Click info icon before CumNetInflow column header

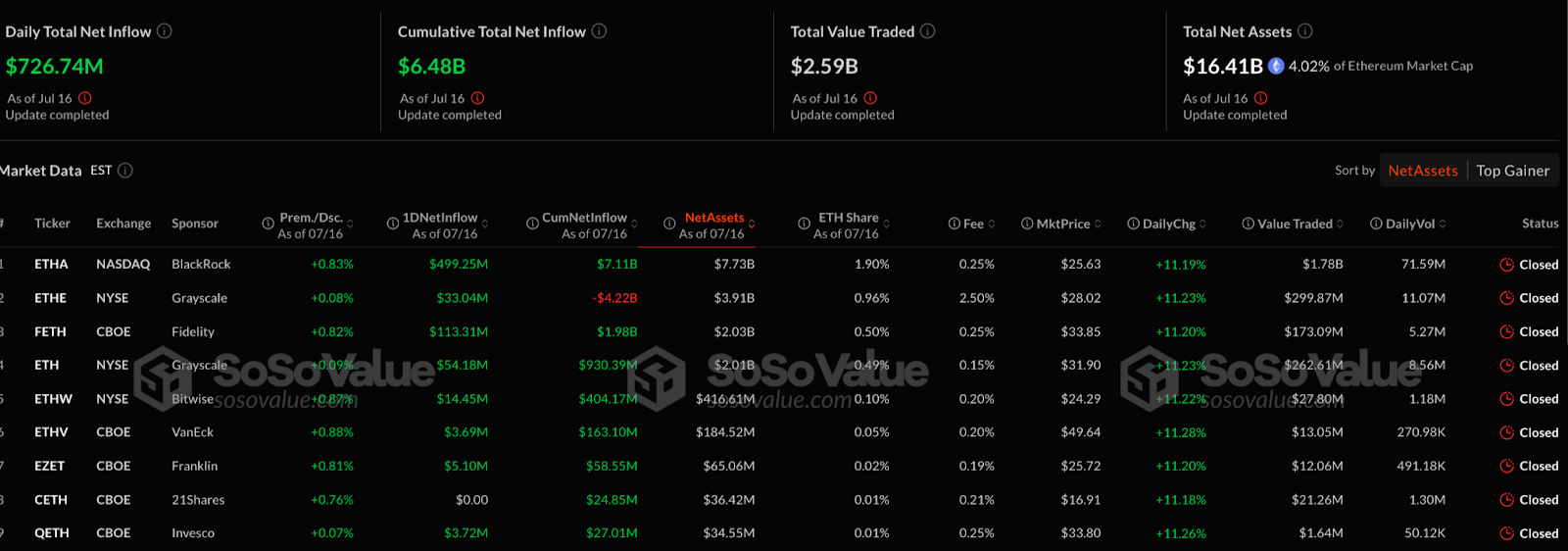[x=532, y=224]
